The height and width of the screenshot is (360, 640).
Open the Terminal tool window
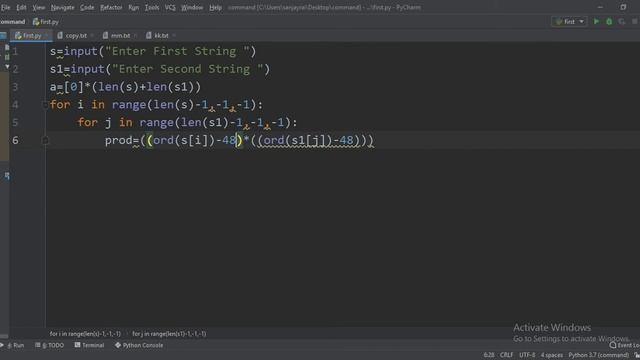(x=89, y=345)
